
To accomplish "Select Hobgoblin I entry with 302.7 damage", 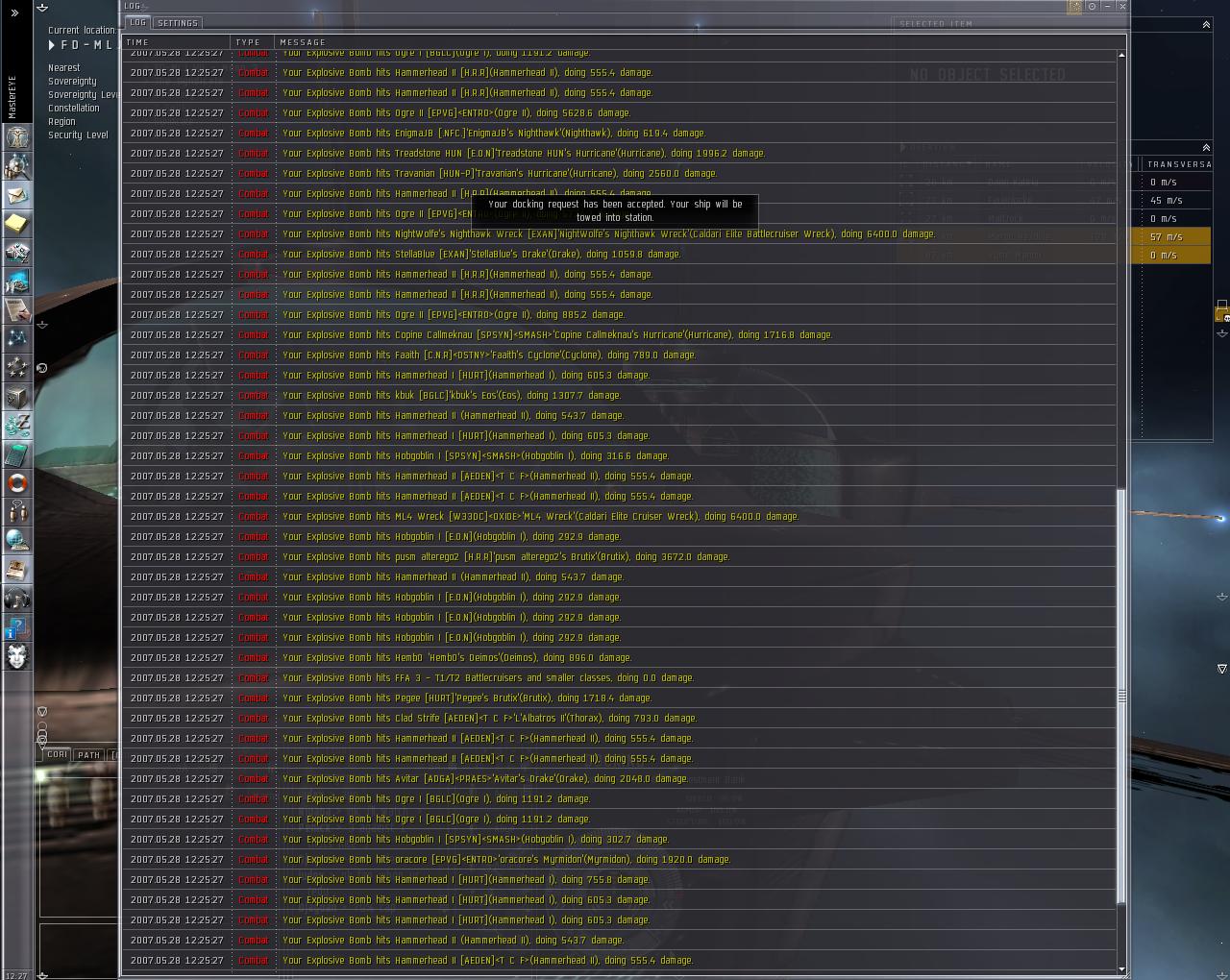I will pos(621,839).
